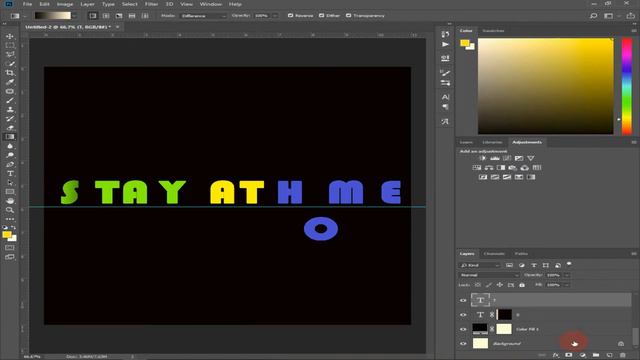Image resolution: width=640 pixels, height=360 pixels.
Task: Select the Zoom tool
Action: tap(10, 210)
